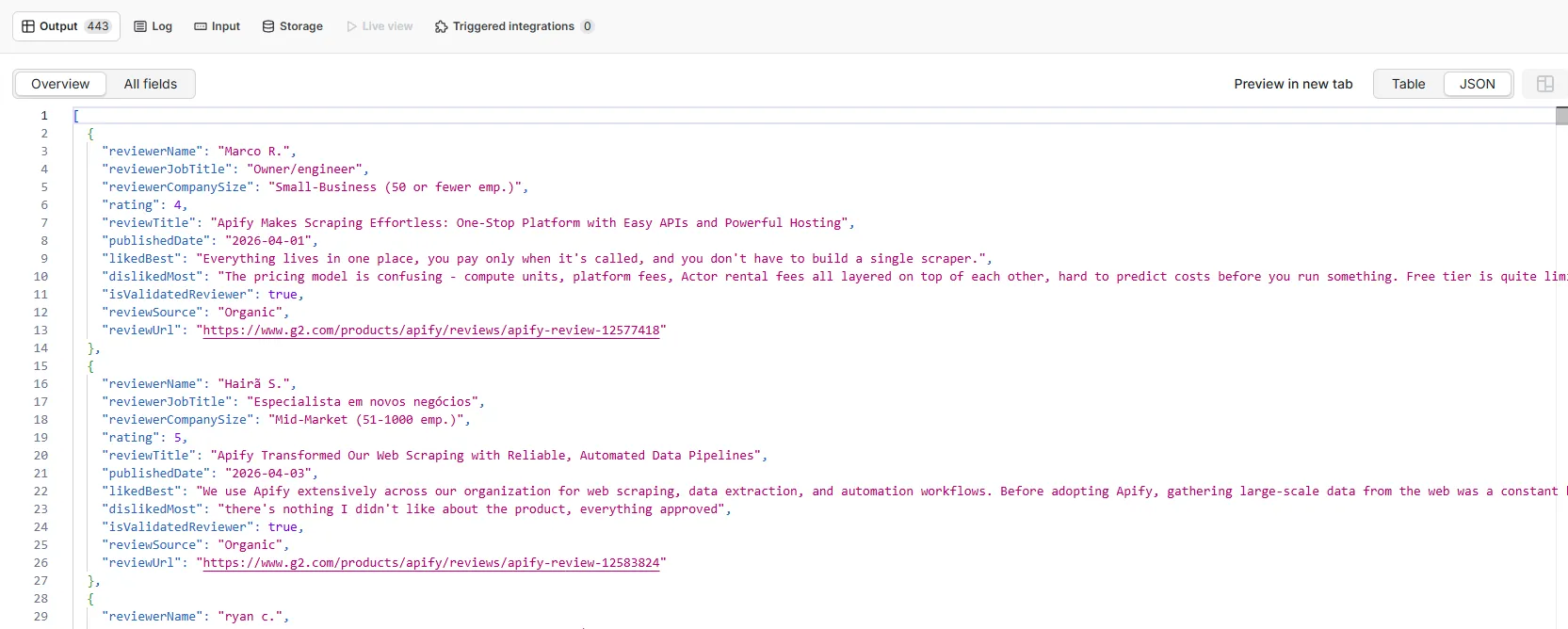This screenshot has height=629, width=1568.
Task: Click the JSON viewer scrollbar thumb
Action: click(1561, 116)
